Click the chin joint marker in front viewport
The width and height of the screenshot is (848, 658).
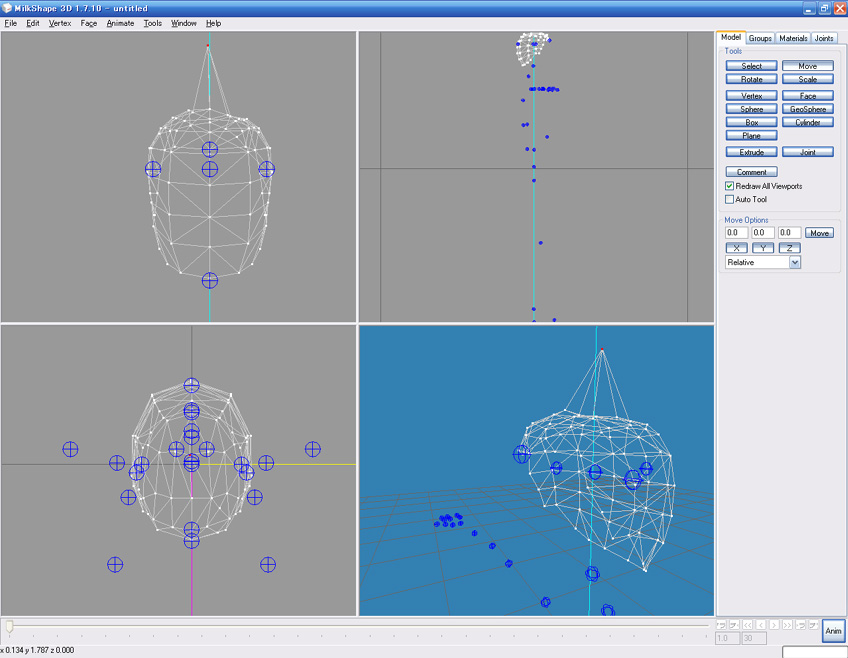tap(210, 281)
